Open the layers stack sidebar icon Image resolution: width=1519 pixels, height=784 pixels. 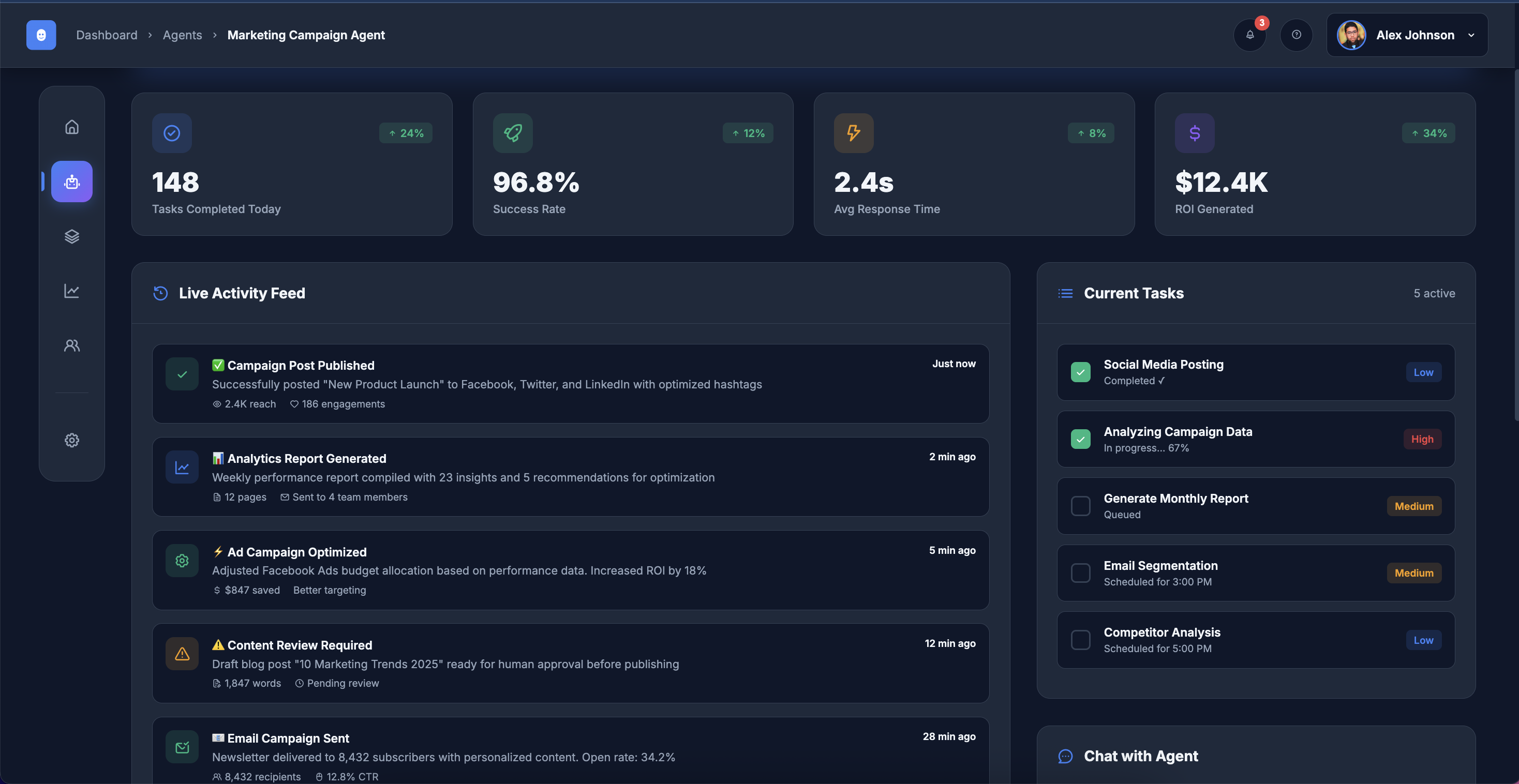71,236
